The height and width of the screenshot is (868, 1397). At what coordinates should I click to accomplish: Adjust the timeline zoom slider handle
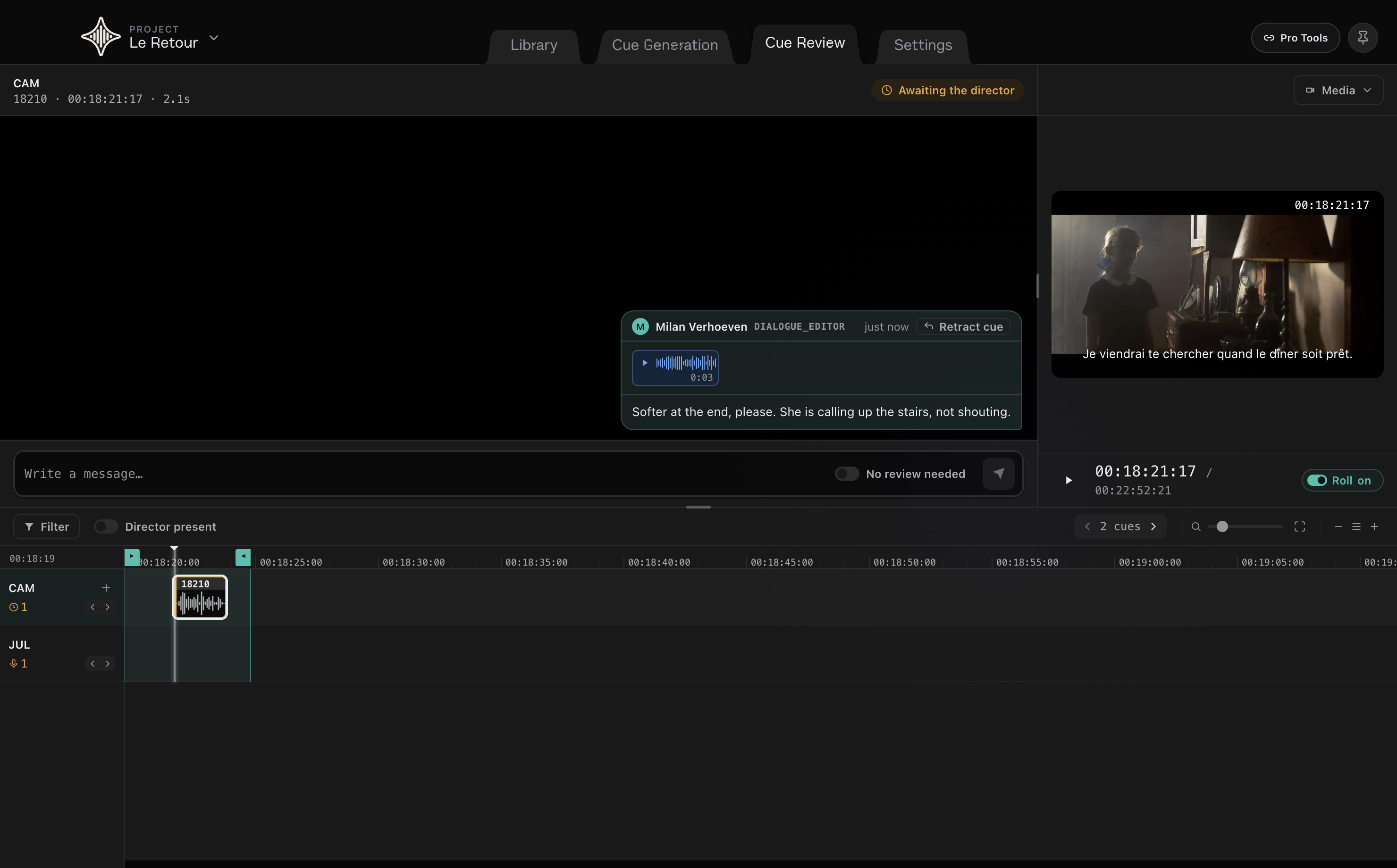click(1222, 526)
